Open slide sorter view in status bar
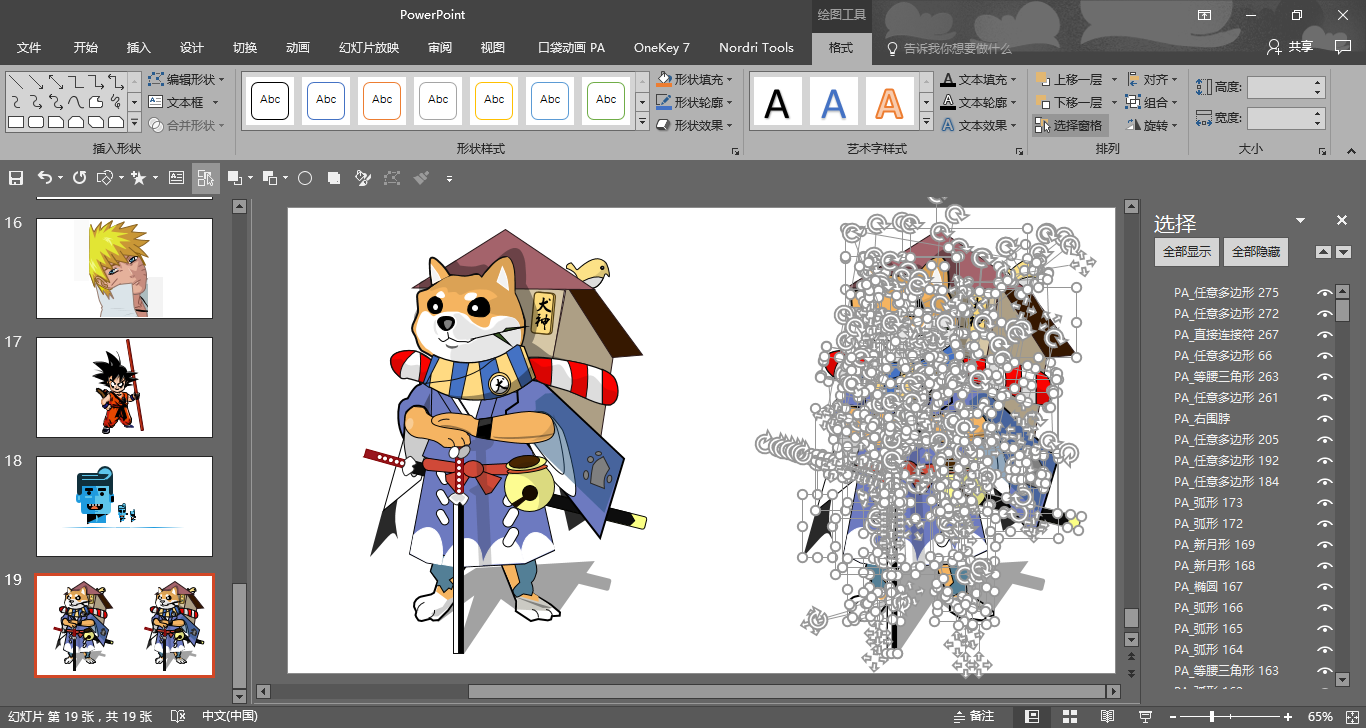 [x=1070, y=716]
